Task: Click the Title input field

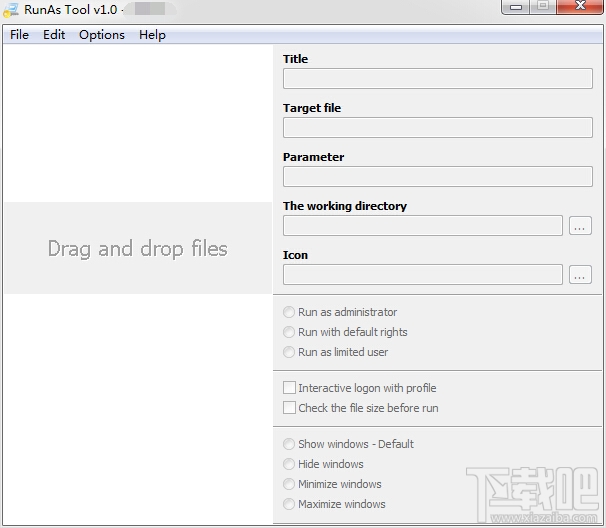Action: pos(437,78)
